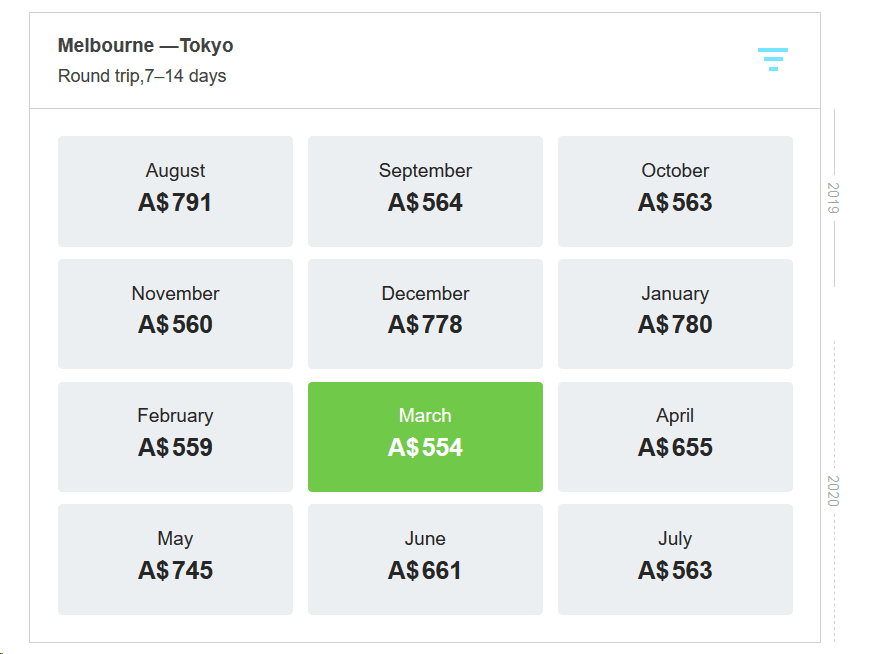The height and width of the screenshot is (654, 871).
Task: Click the Melbourne—Tokyo route heading
Action: click(x=145, y=44)
